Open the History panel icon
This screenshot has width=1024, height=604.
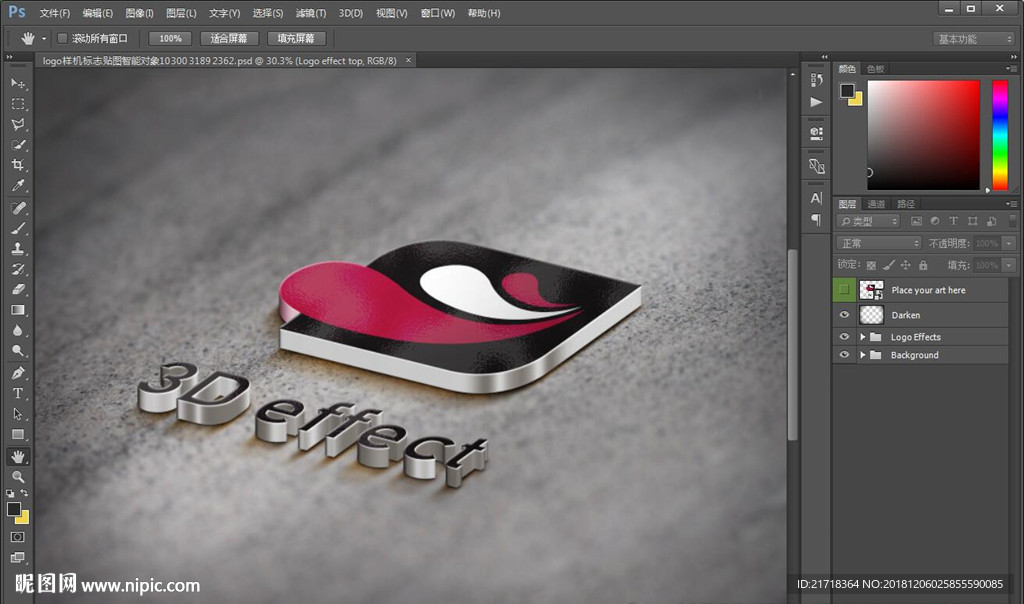click(x=816, y=80)
